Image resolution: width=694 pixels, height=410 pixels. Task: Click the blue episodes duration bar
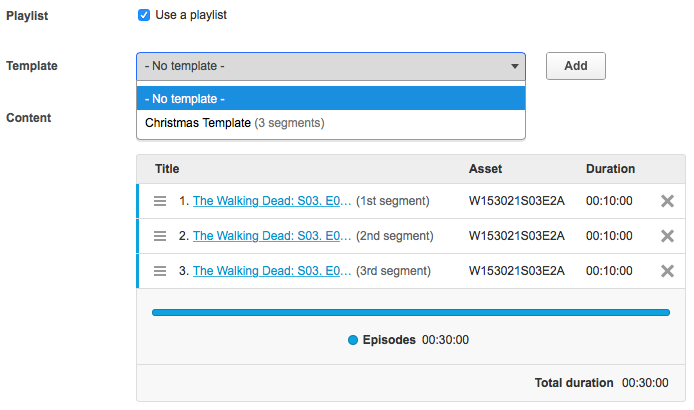[410, 313]
